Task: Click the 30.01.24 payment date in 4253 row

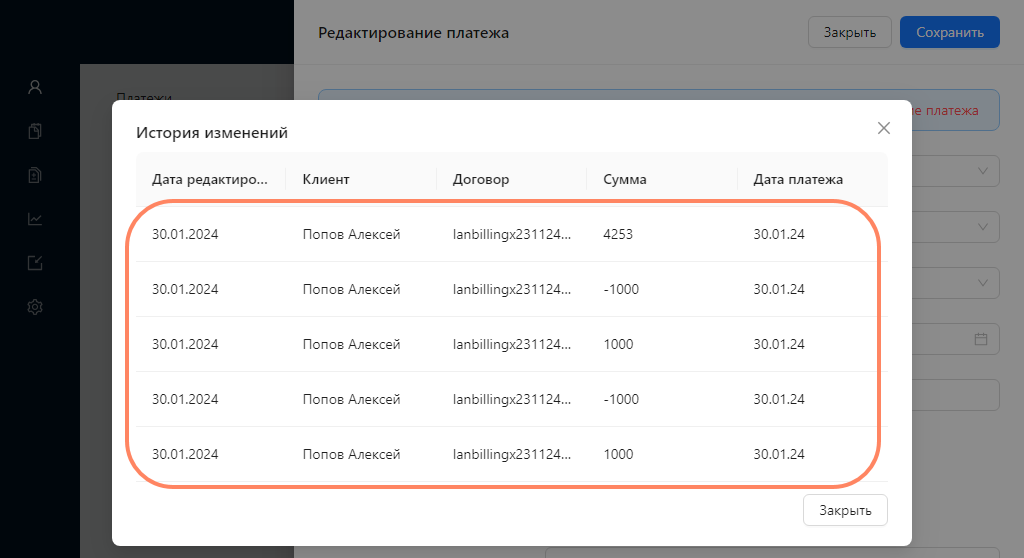Action: pyautogui.click(x=779, y=235)
